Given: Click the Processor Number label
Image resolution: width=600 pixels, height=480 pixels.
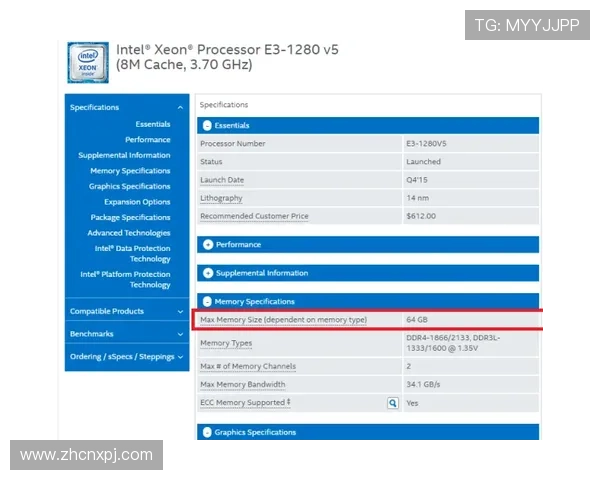Looking at the screenshot, I should 233,144.
